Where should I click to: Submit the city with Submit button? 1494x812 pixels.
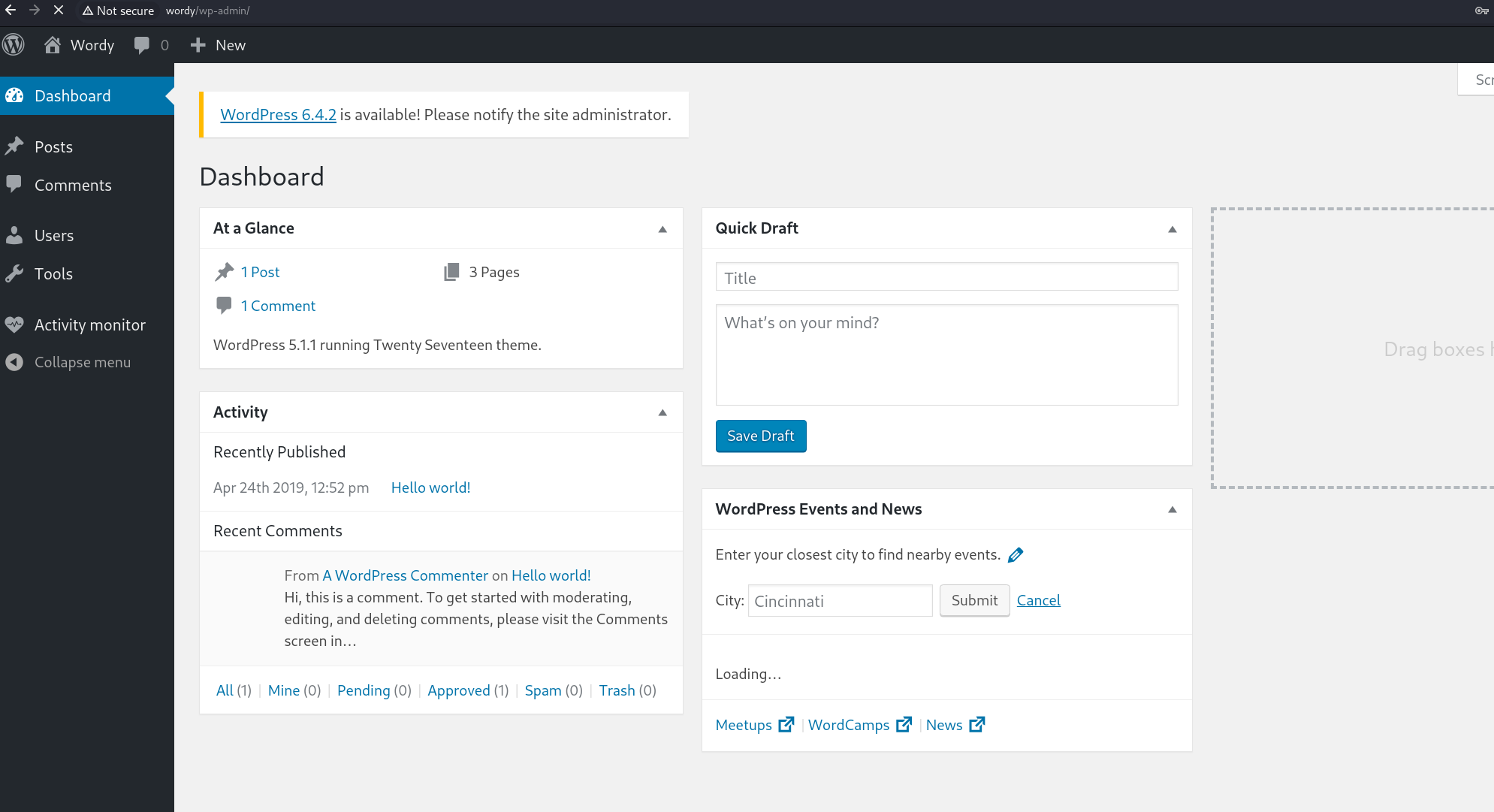point(974,600)
